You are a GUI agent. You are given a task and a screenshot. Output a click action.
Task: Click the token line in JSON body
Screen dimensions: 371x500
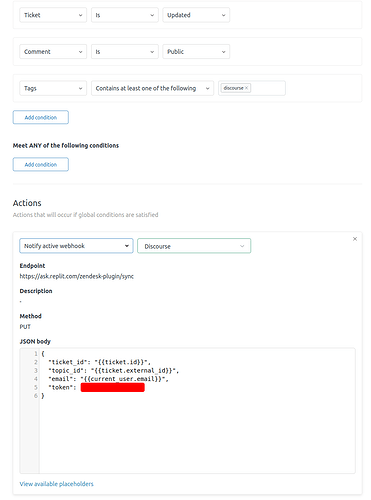coord(96,387)
